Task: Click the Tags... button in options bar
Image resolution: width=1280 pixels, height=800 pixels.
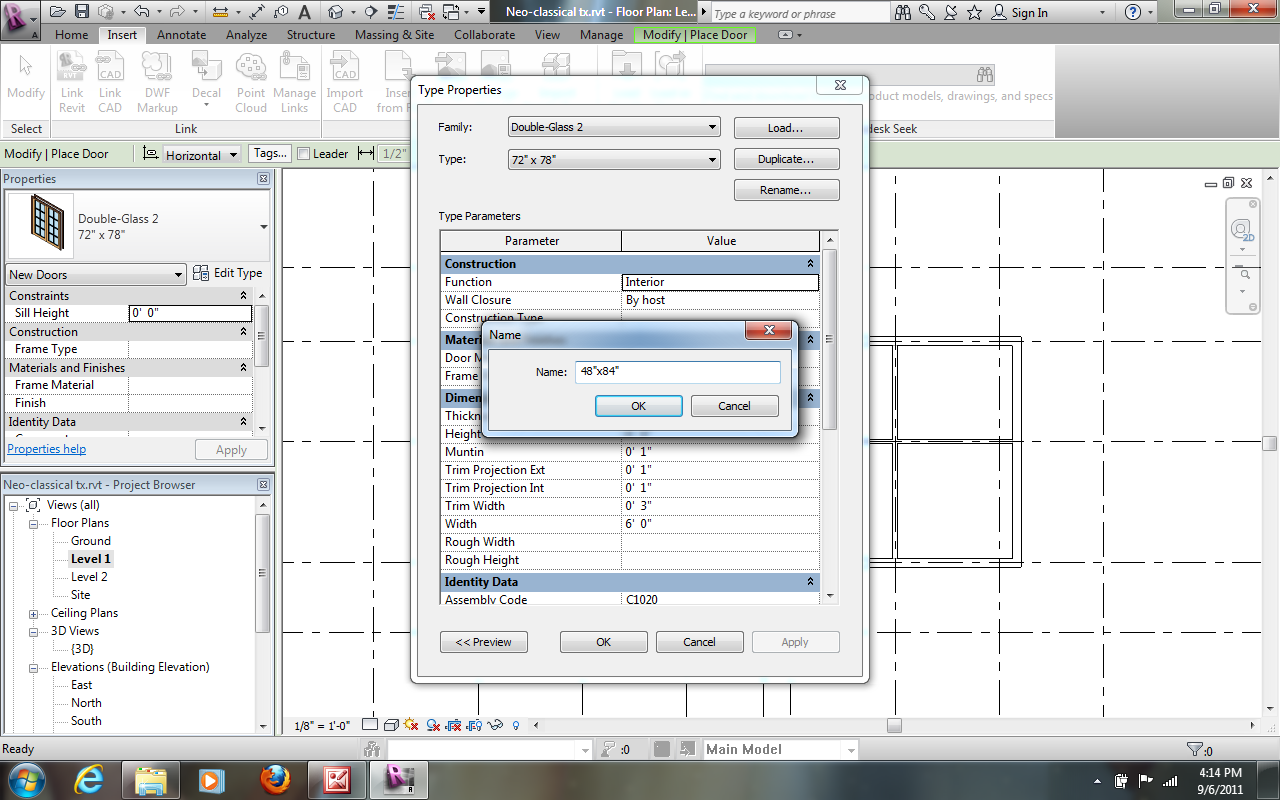Action: pyautogui.click(x=270, y=154)
